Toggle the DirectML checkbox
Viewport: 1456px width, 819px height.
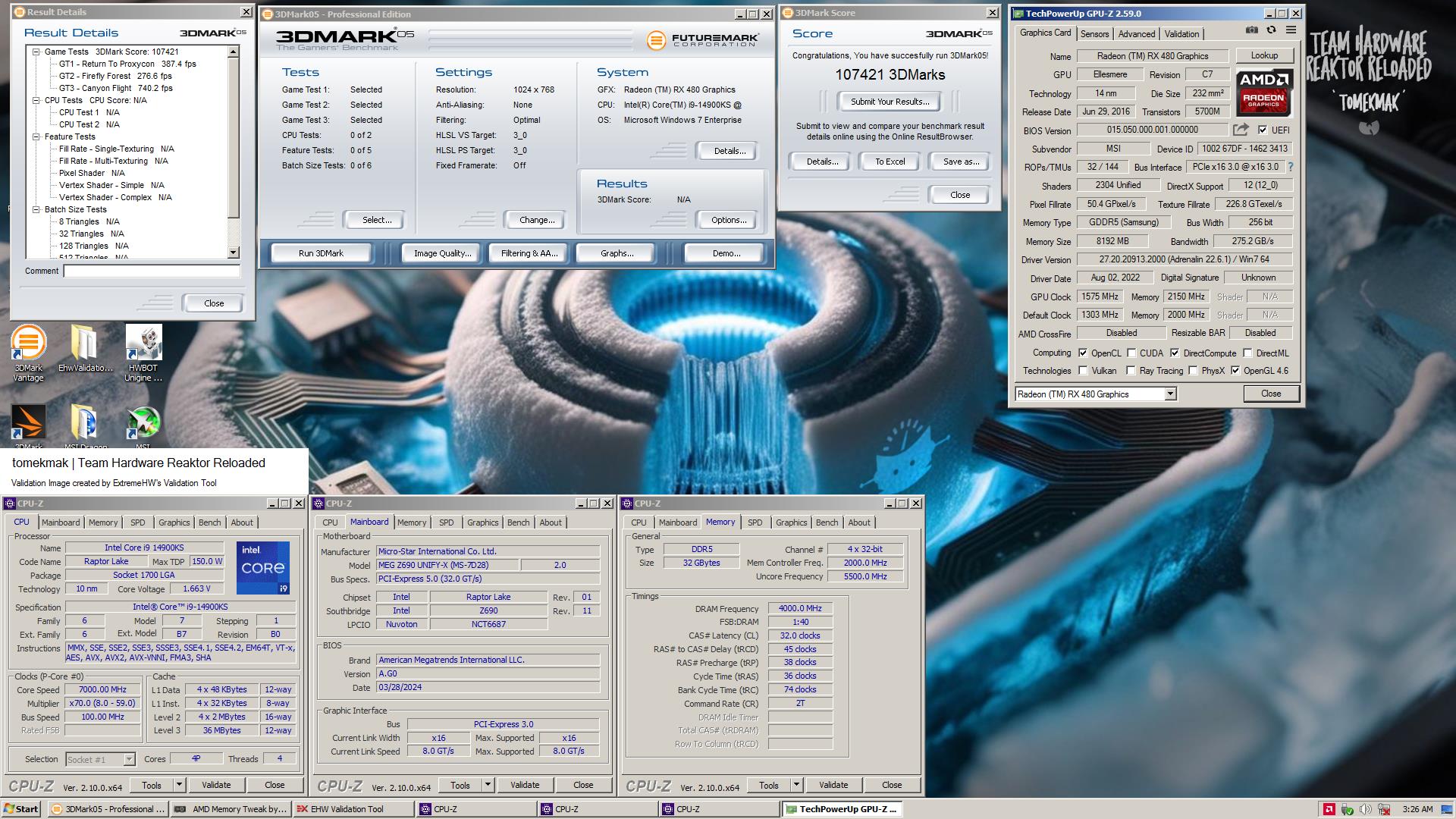(x=1247, y=353)
